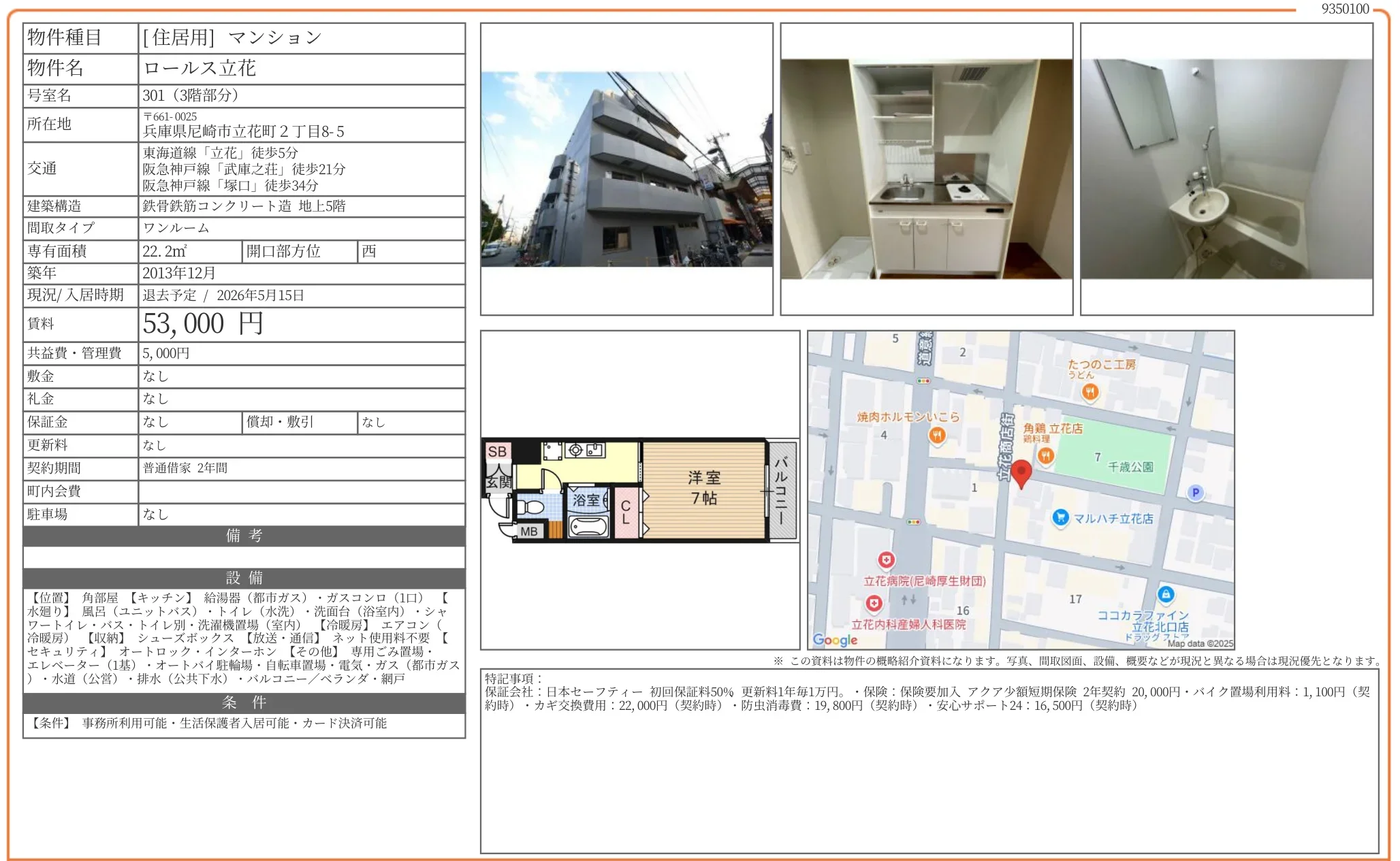1400x861 pixels.
Task: Click マルハチ立花店 shopping cart marker
Action: (1060, 518)
